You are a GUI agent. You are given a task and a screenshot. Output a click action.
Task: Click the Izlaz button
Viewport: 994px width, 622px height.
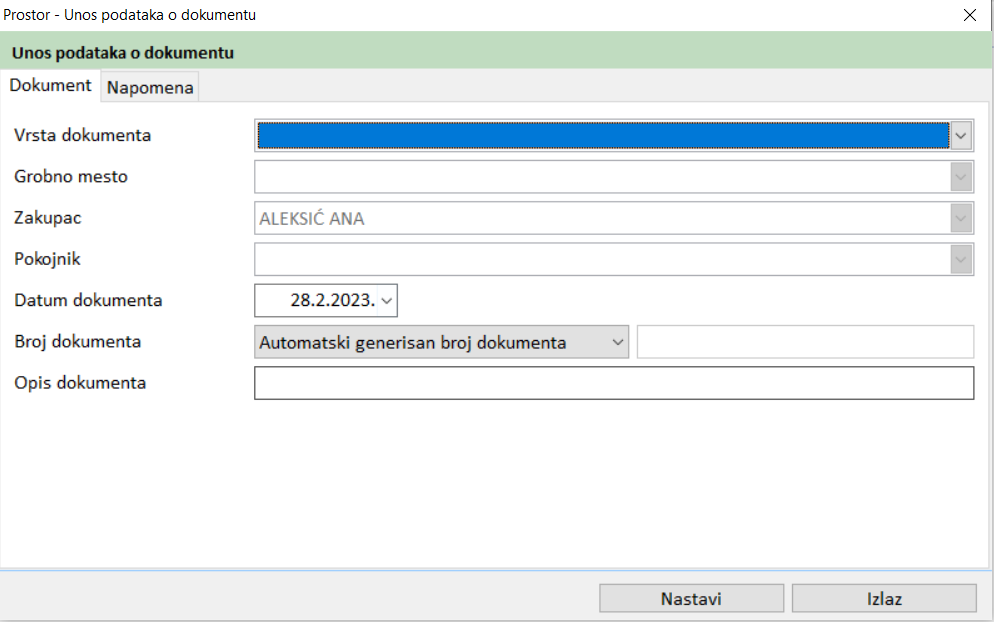(x=884, y=599)
